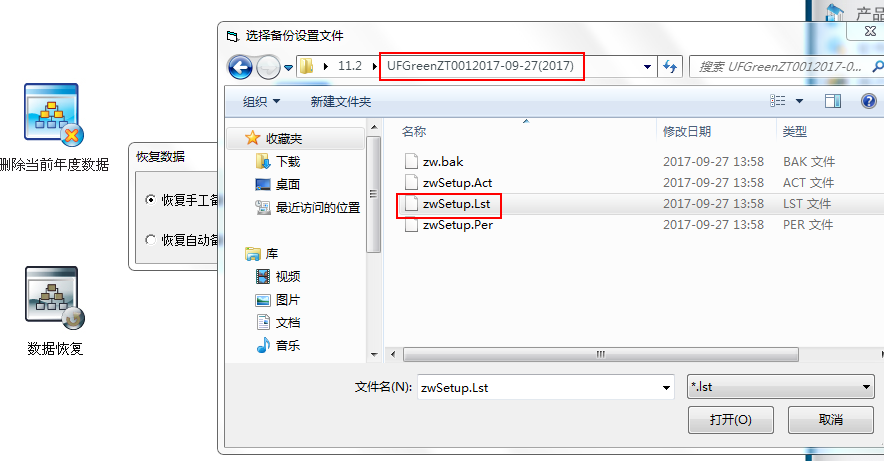Click the 打开(O) button

click(x=731, y=419)
